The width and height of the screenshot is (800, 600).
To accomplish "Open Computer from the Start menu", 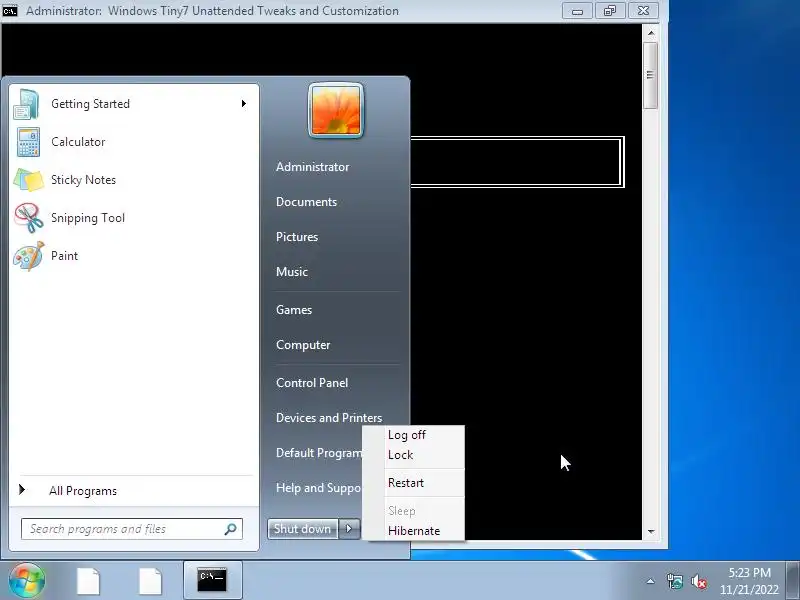I will pyautogui.click(x=303, y=345).
